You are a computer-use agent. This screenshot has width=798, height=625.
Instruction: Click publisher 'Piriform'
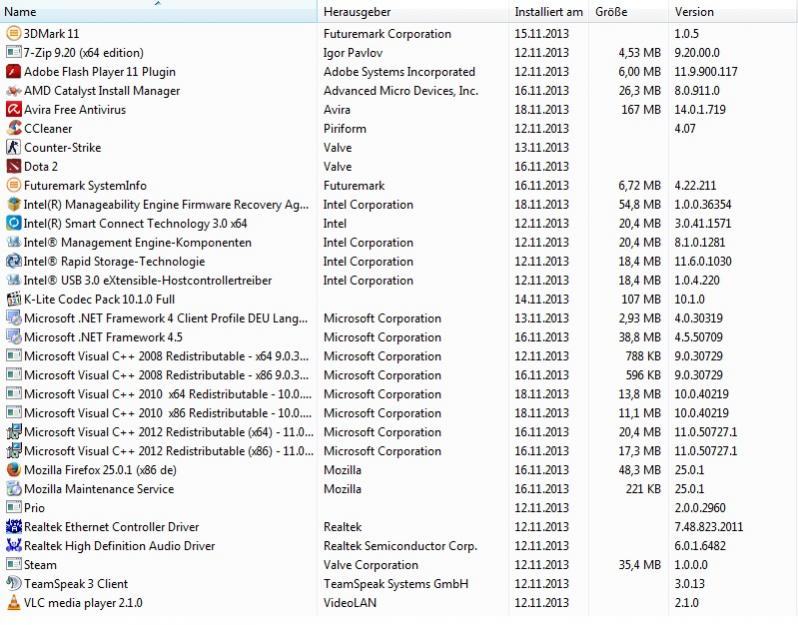[345, 129]
